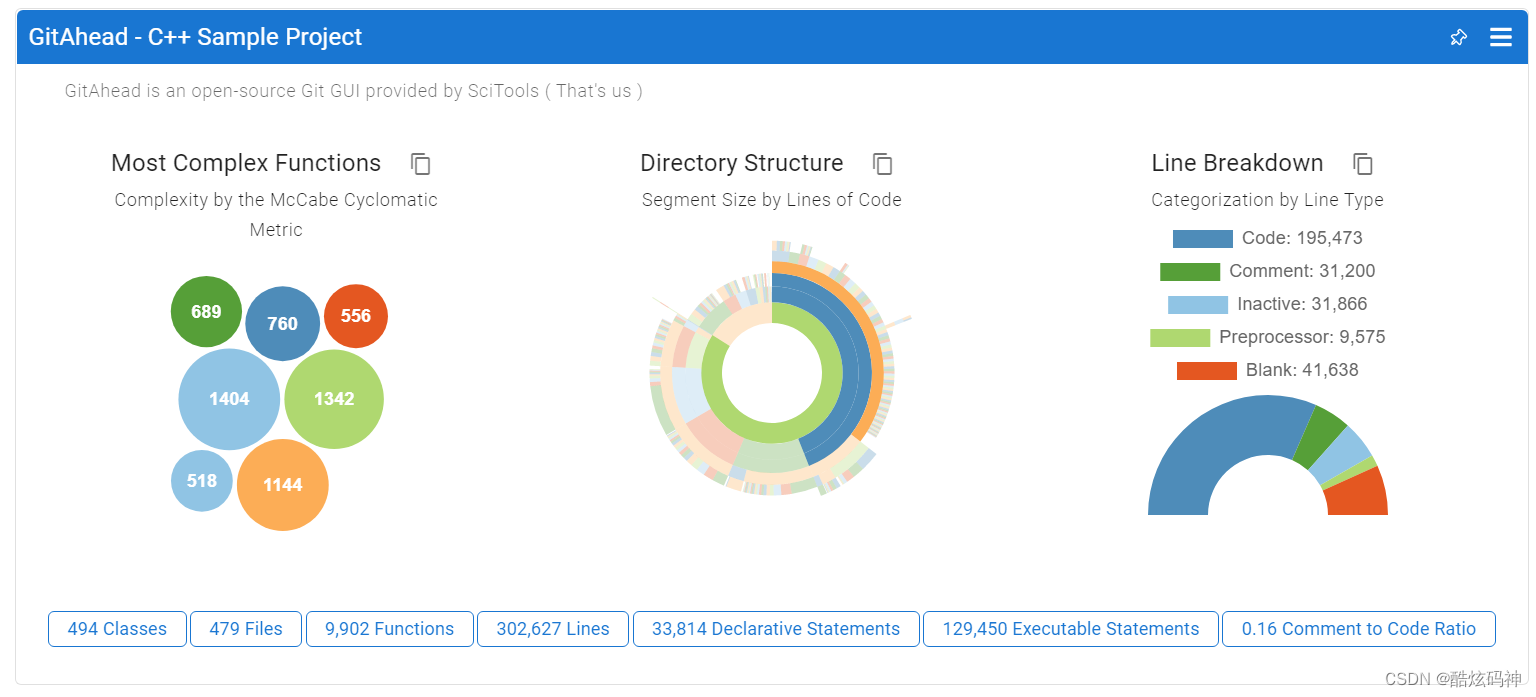Click the GitAhead description text

(354, 91)
